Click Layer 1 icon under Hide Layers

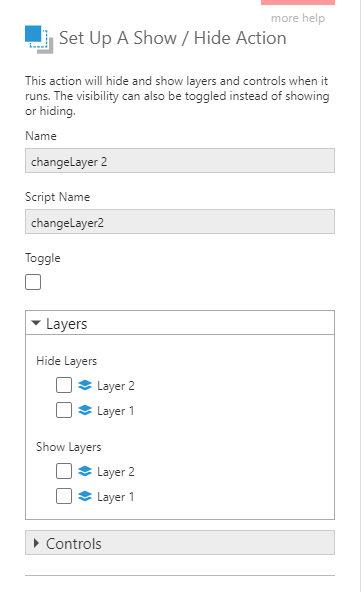pyautogui.click(x=85, y=410)
